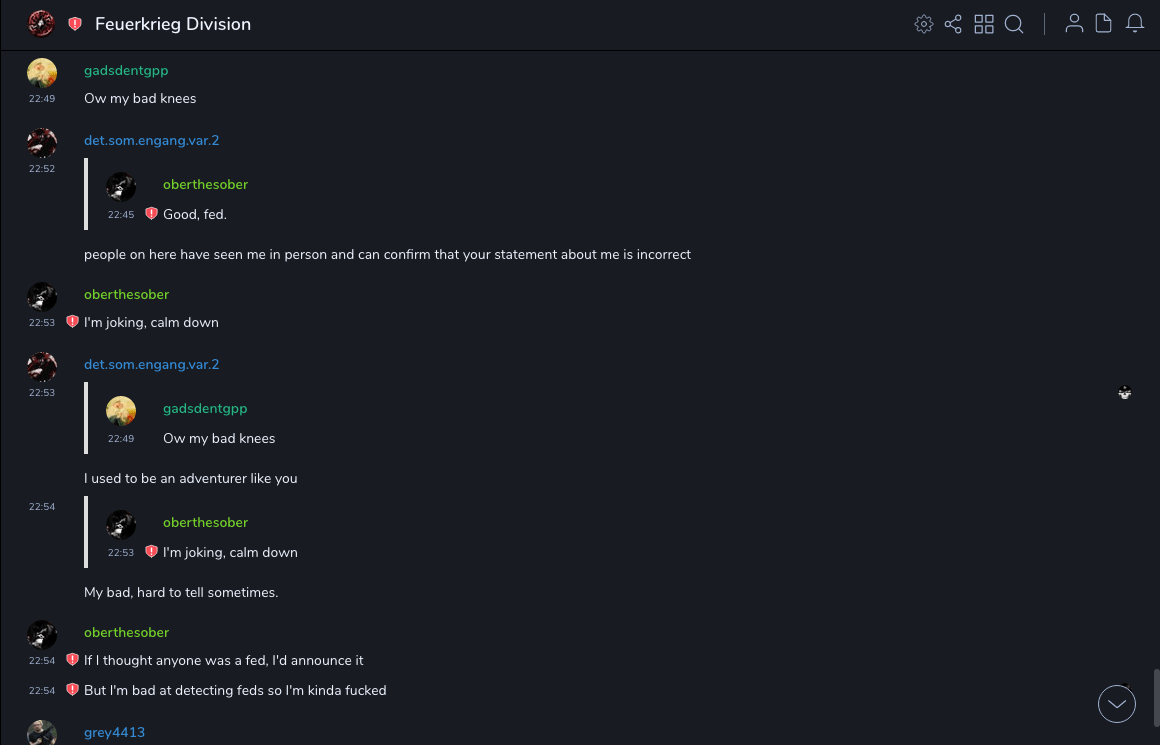Click shield icon beside "But I'm bad at detecting"
This screenshot has height=745, width=1160.
72,690
